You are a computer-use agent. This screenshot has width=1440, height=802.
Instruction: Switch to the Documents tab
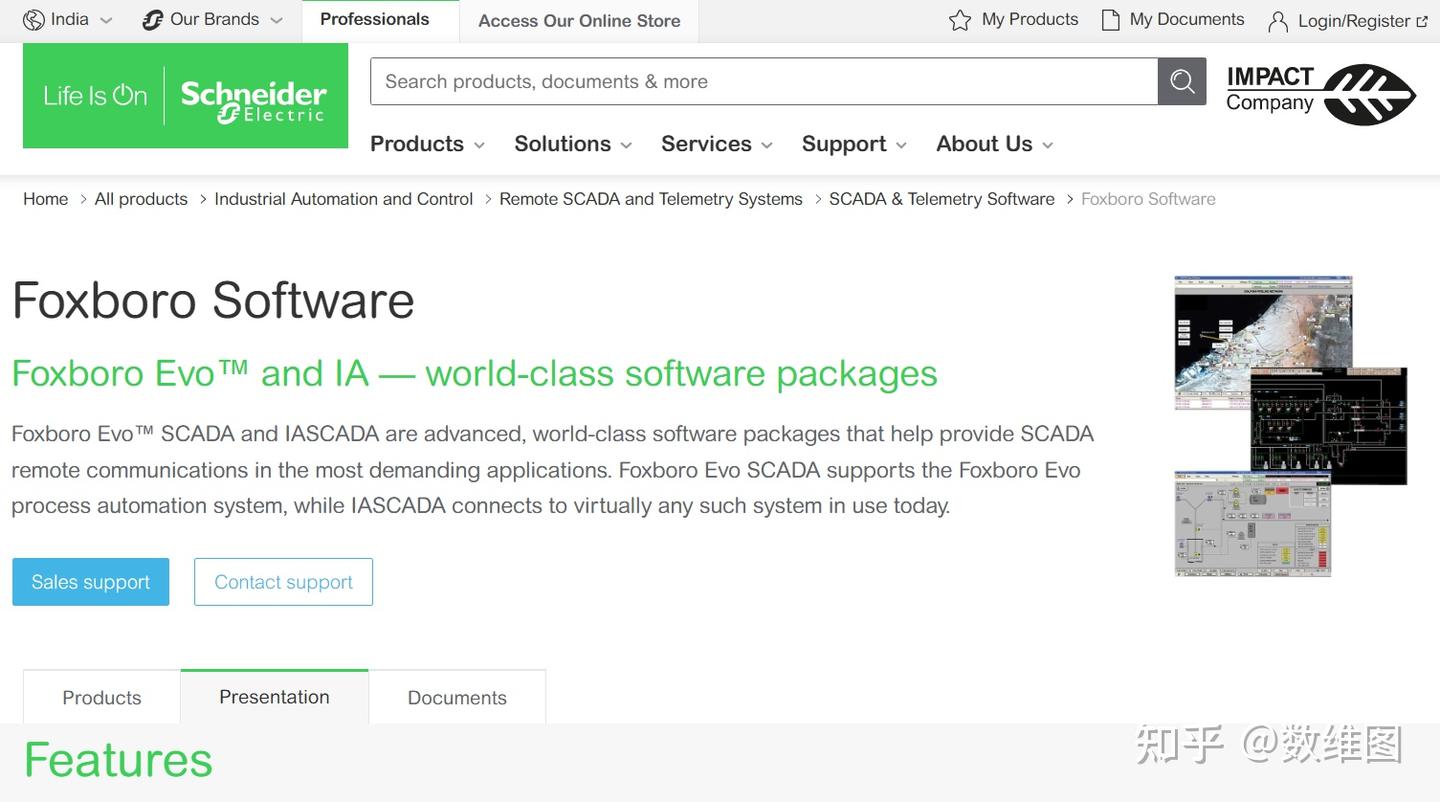click(457, 697)
